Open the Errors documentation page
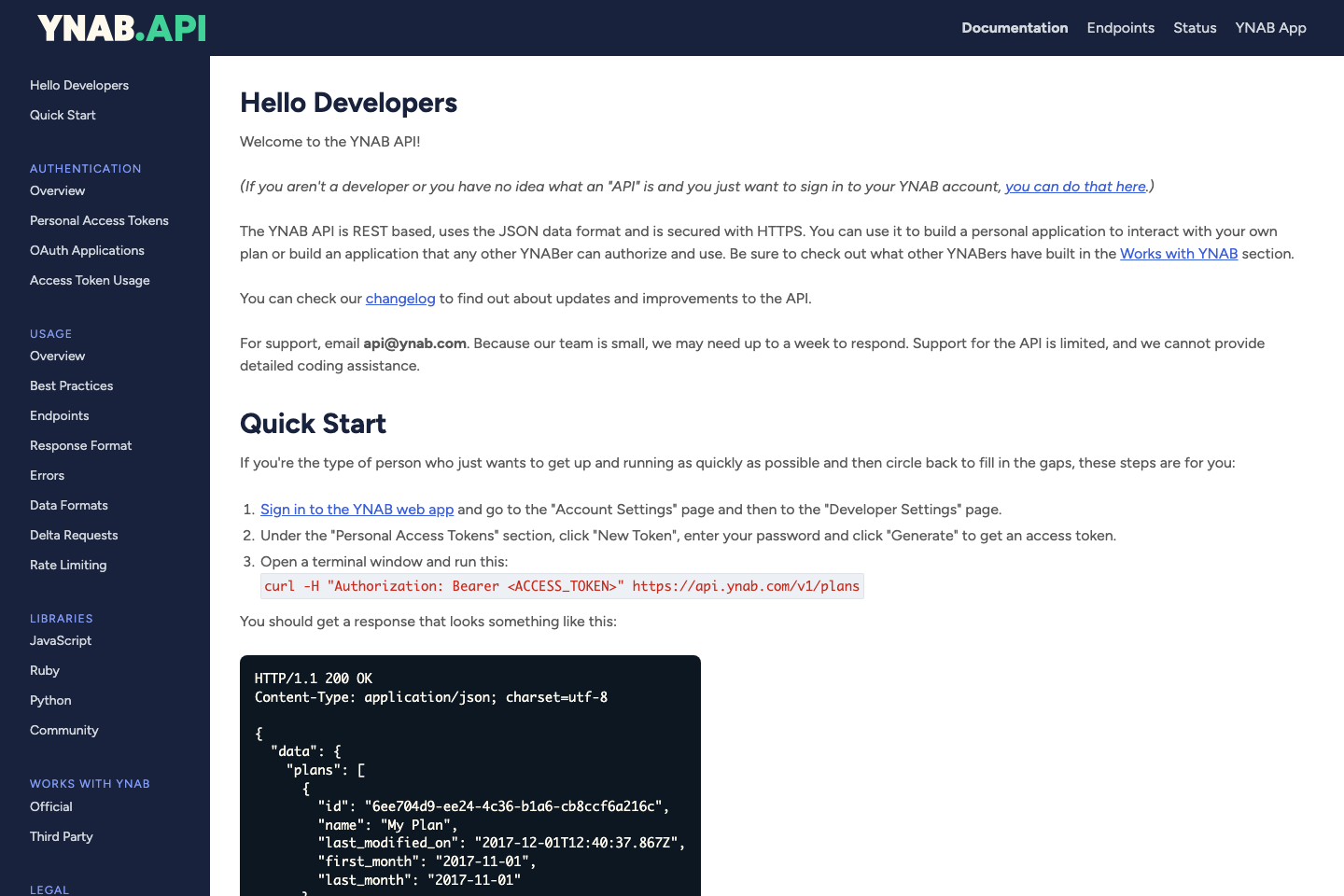The height and width of the screenshot is (896, 1344). [x=47, y=475]
